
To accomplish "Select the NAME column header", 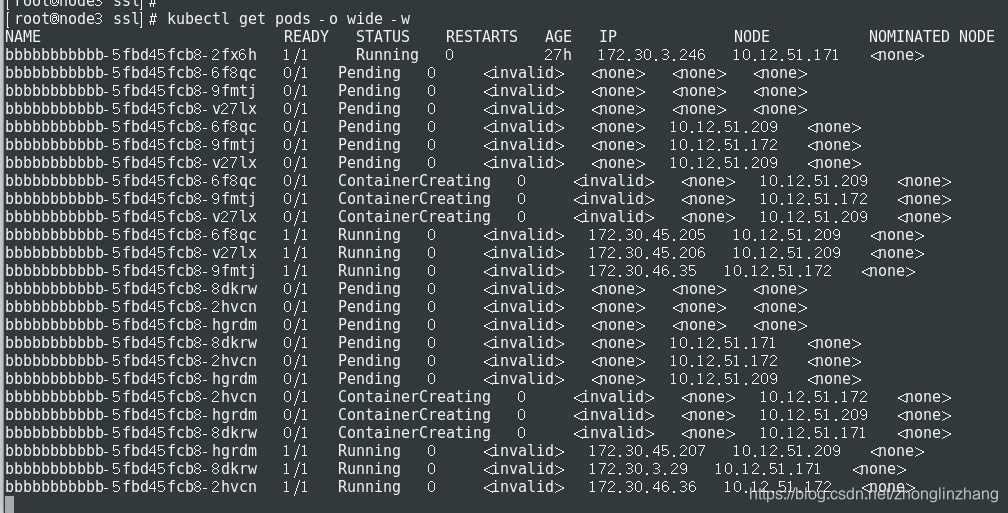I will pyautogui.click(x=23, y=37).
